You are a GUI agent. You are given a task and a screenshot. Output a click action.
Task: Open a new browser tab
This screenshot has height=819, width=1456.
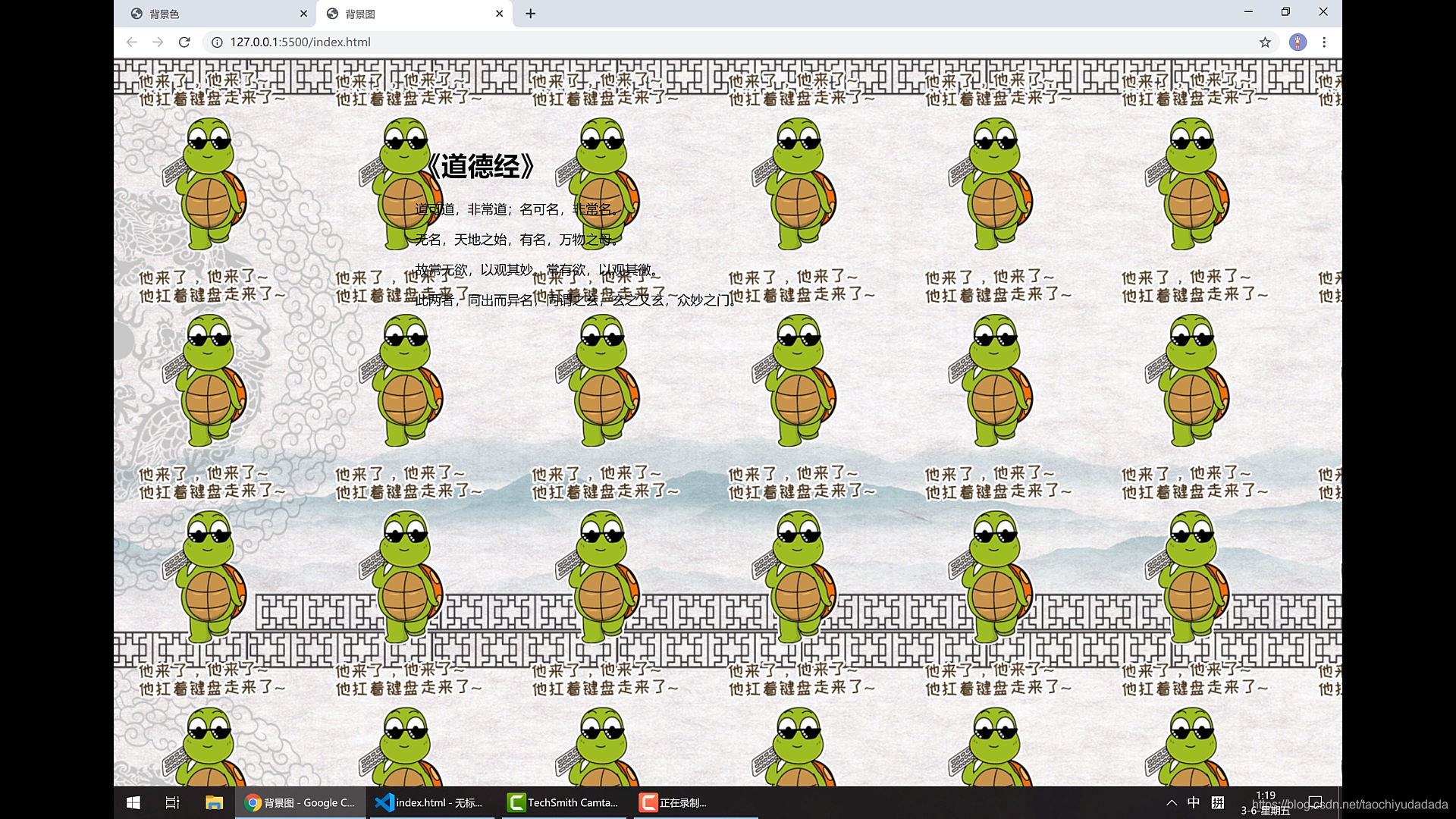coord(530,14)
